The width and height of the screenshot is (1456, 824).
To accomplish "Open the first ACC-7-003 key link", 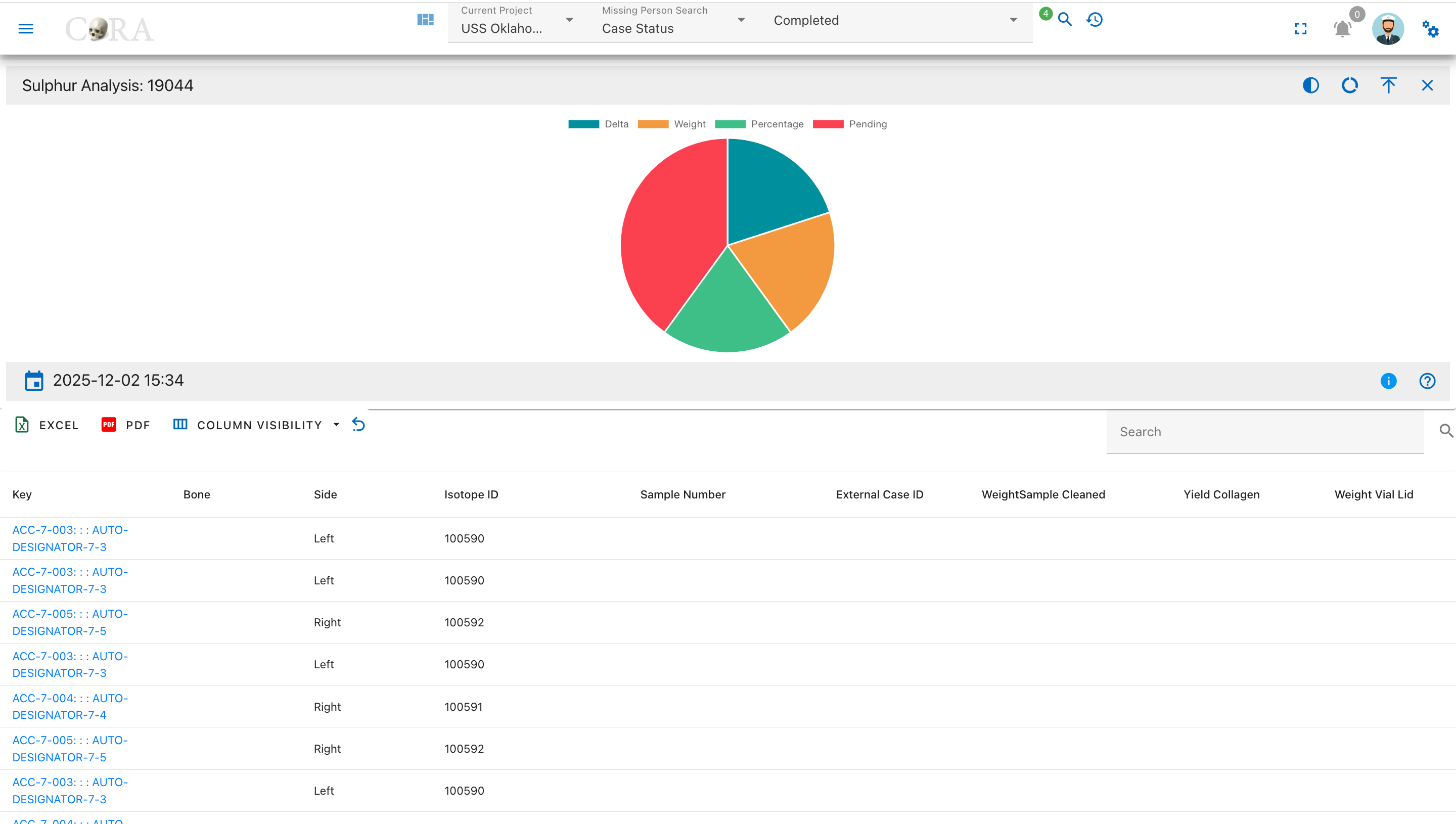I will pos(70,538).
